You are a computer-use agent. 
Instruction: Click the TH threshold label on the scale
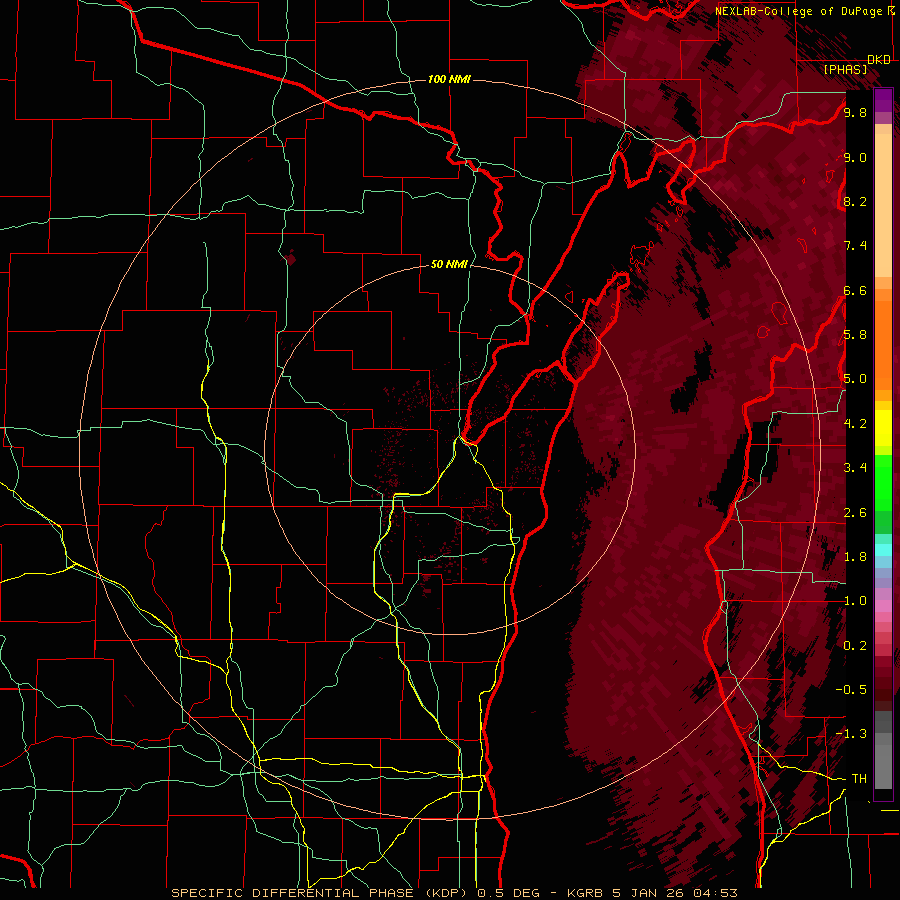(859, 779)
